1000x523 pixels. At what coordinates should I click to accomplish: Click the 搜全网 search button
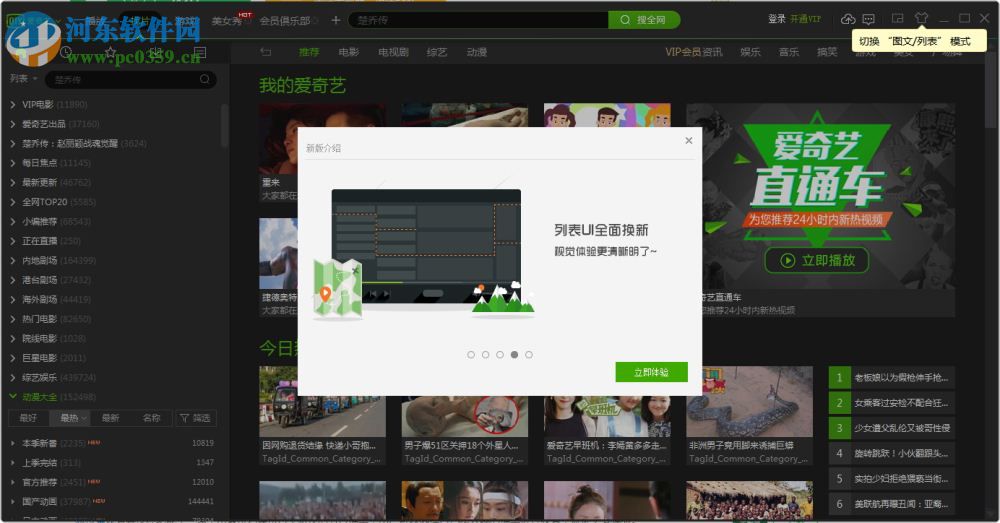pos(644,20)
